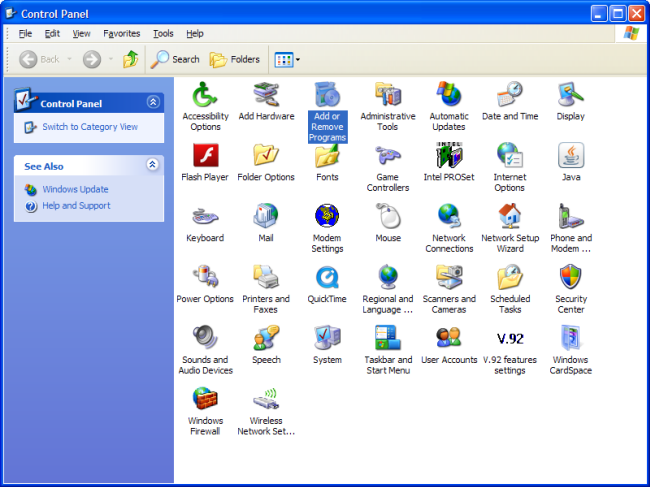Open Taskbar and Start Menu settings

(388, 350)
